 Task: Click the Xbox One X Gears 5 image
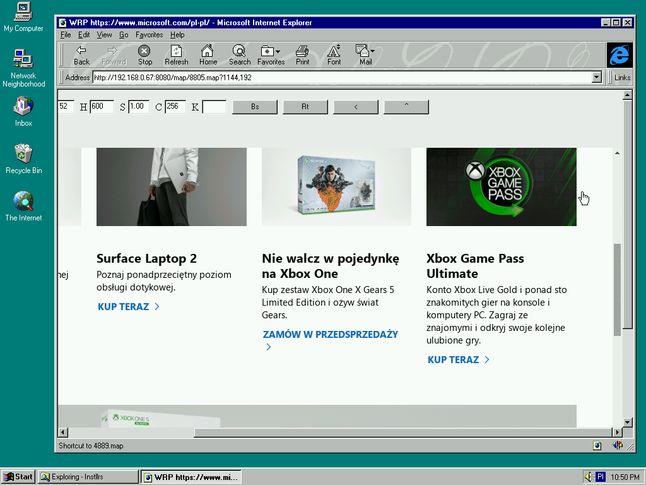point(336,187)
